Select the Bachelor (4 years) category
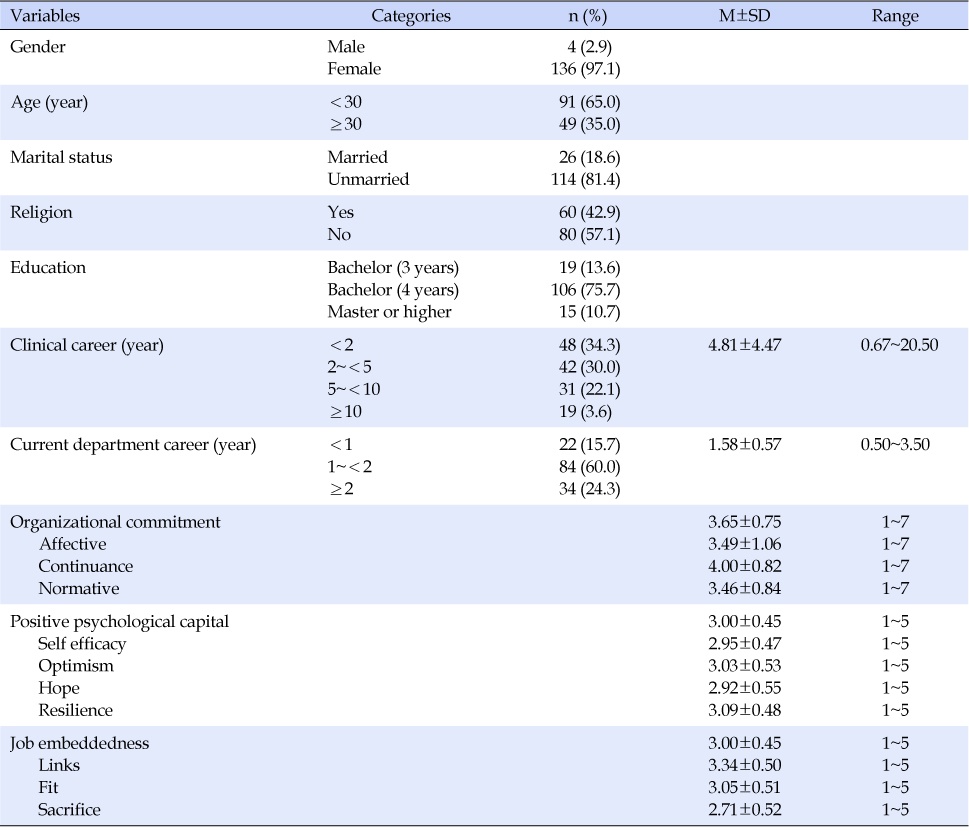The width and height of the screenshot is (969, 831). click(393, 290)
